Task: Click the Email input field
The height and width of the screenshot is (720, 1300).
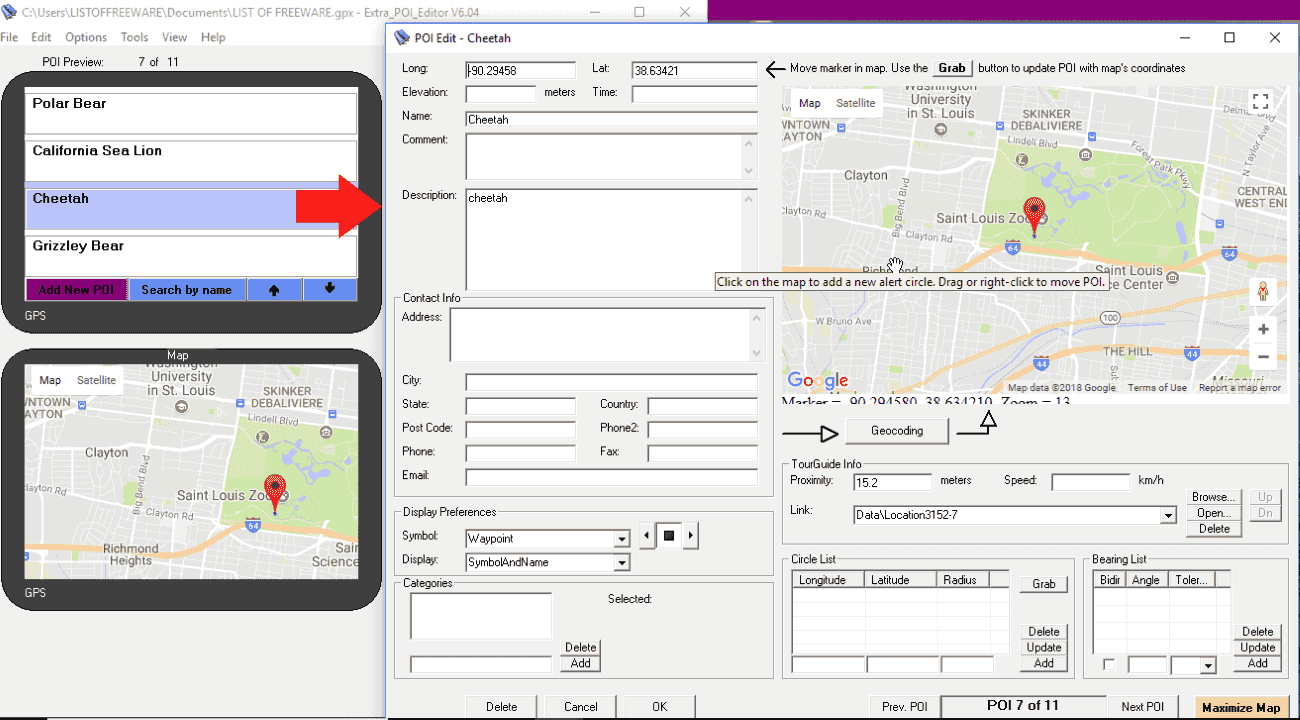Action: (612, 477)
